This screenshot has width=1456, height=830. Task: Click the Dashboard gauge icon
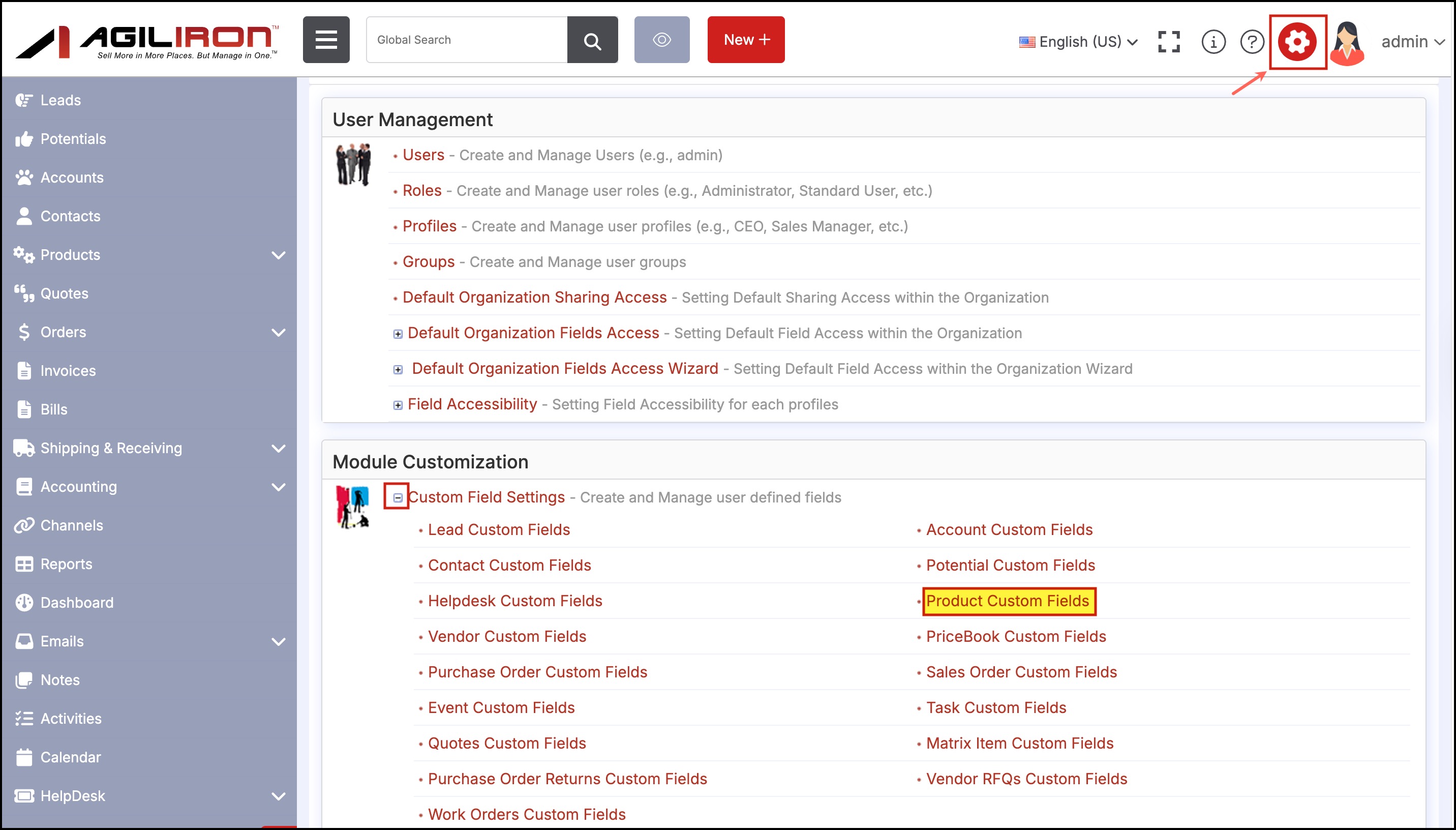[x=24, y=603]
